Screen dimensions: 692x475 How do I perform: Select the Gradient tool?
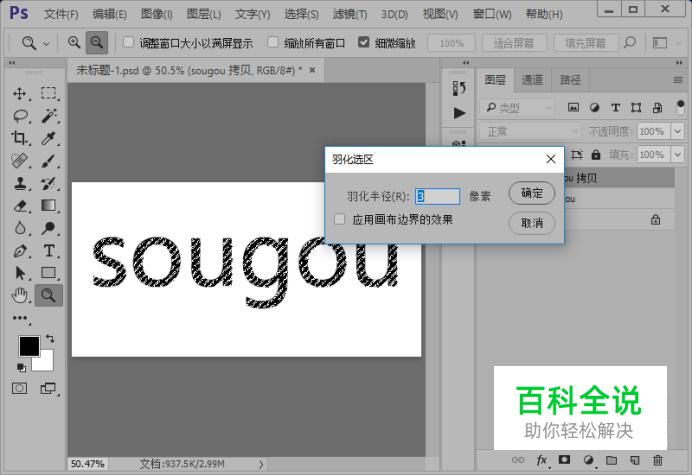pos(49,205)
